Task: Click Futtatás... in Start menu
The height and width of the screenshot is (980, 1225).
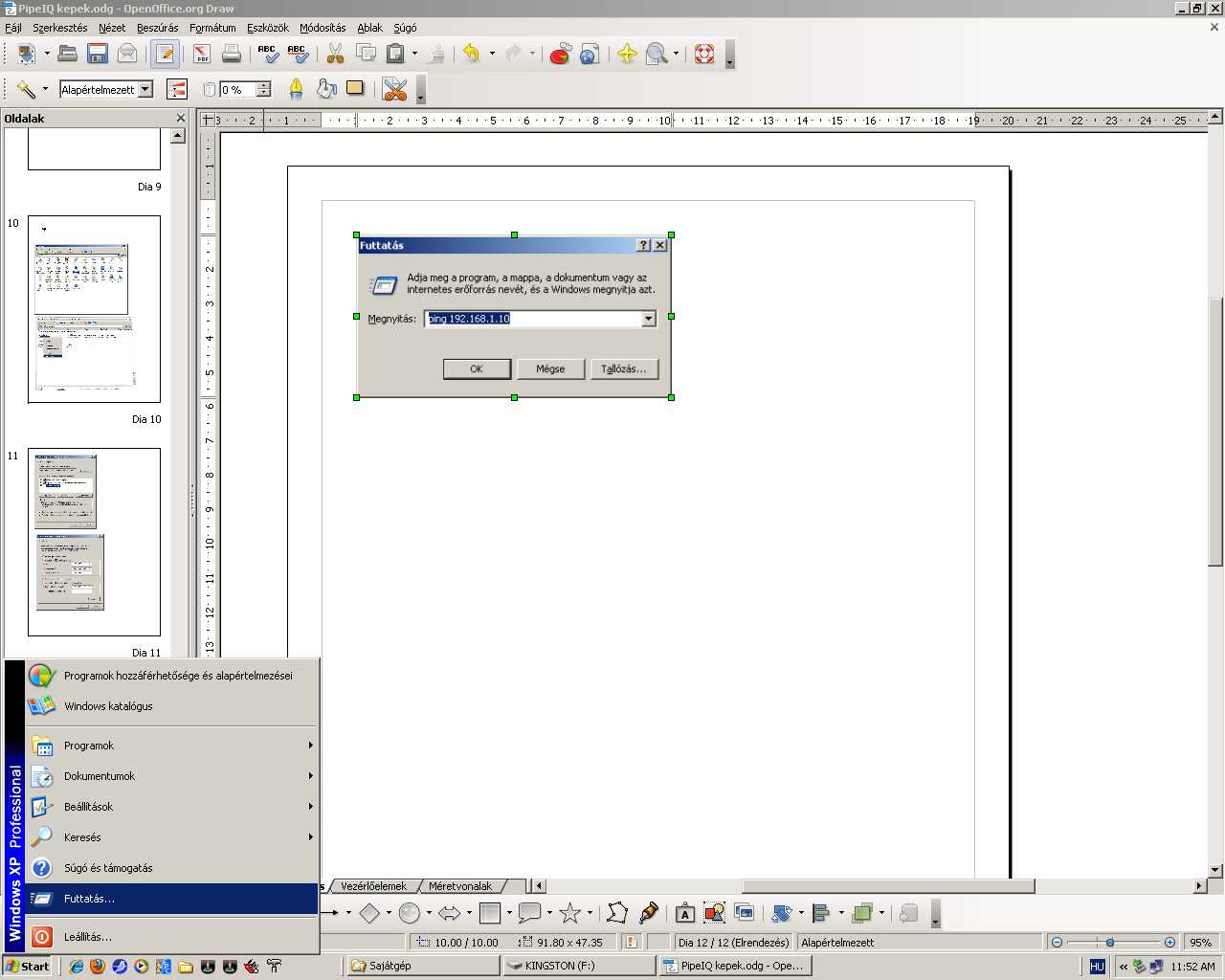Action: point(172,899)
